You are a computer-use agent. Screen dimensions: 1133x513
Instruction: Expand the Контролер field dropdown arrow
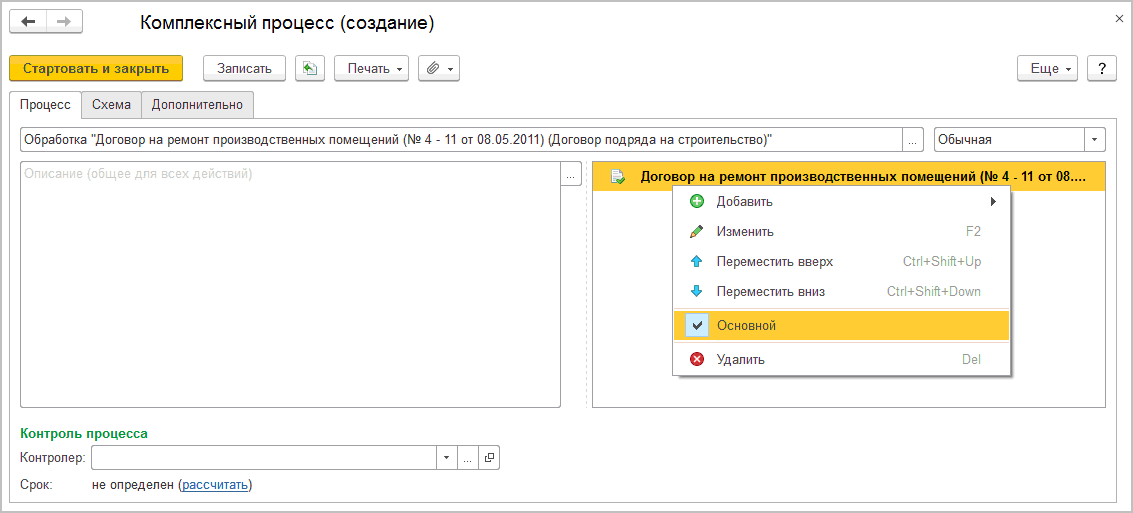coord(446,458)
